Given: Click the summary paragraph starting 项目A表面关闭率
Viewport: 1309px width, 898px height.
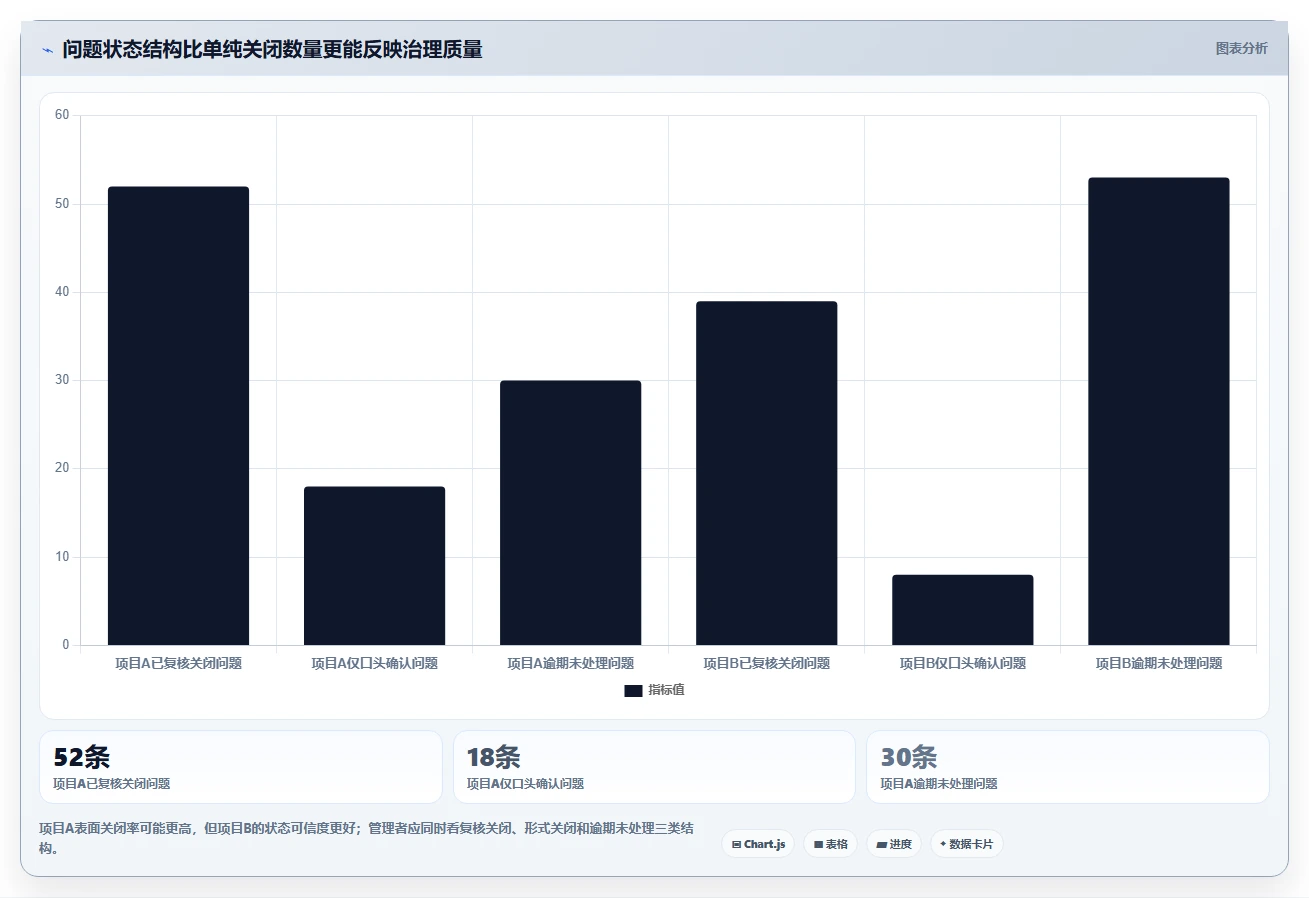Looking at the screenshot, I should [366, 838].
